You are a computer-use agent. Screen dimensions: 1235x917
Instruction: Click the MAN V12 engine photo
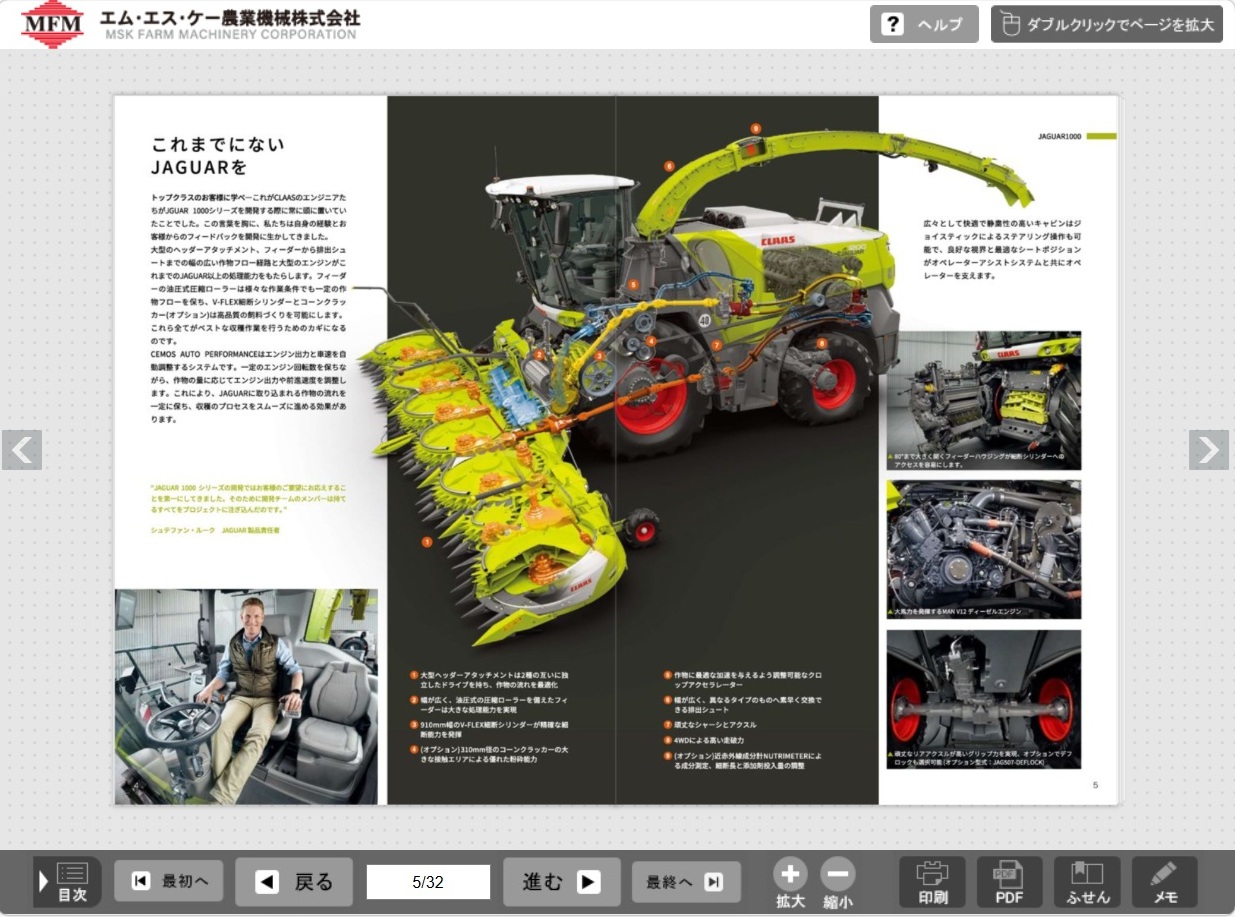984,549
